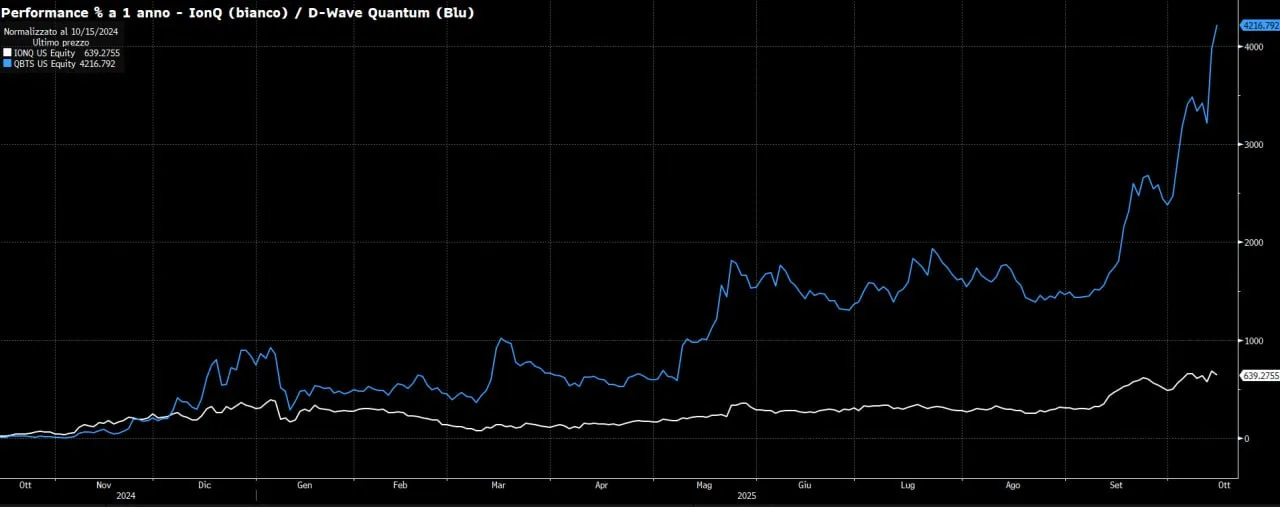Click the 2024 year label on x-axis

(x=126, y=495)
